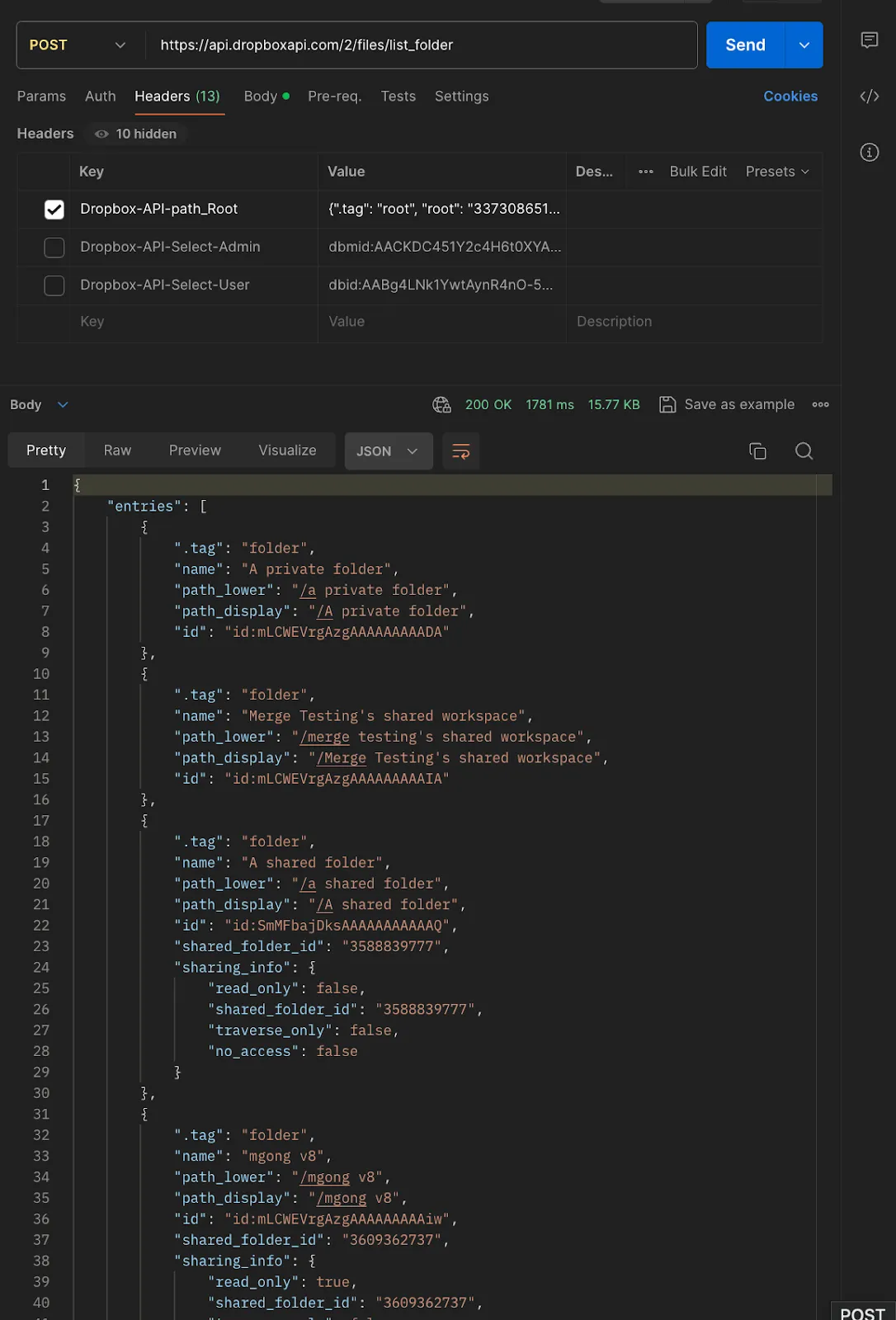The height and width of the screenshot is (1320, 896).
Task: Open the request Body tab
Action: pyautogui.click(x=266, y=97)
